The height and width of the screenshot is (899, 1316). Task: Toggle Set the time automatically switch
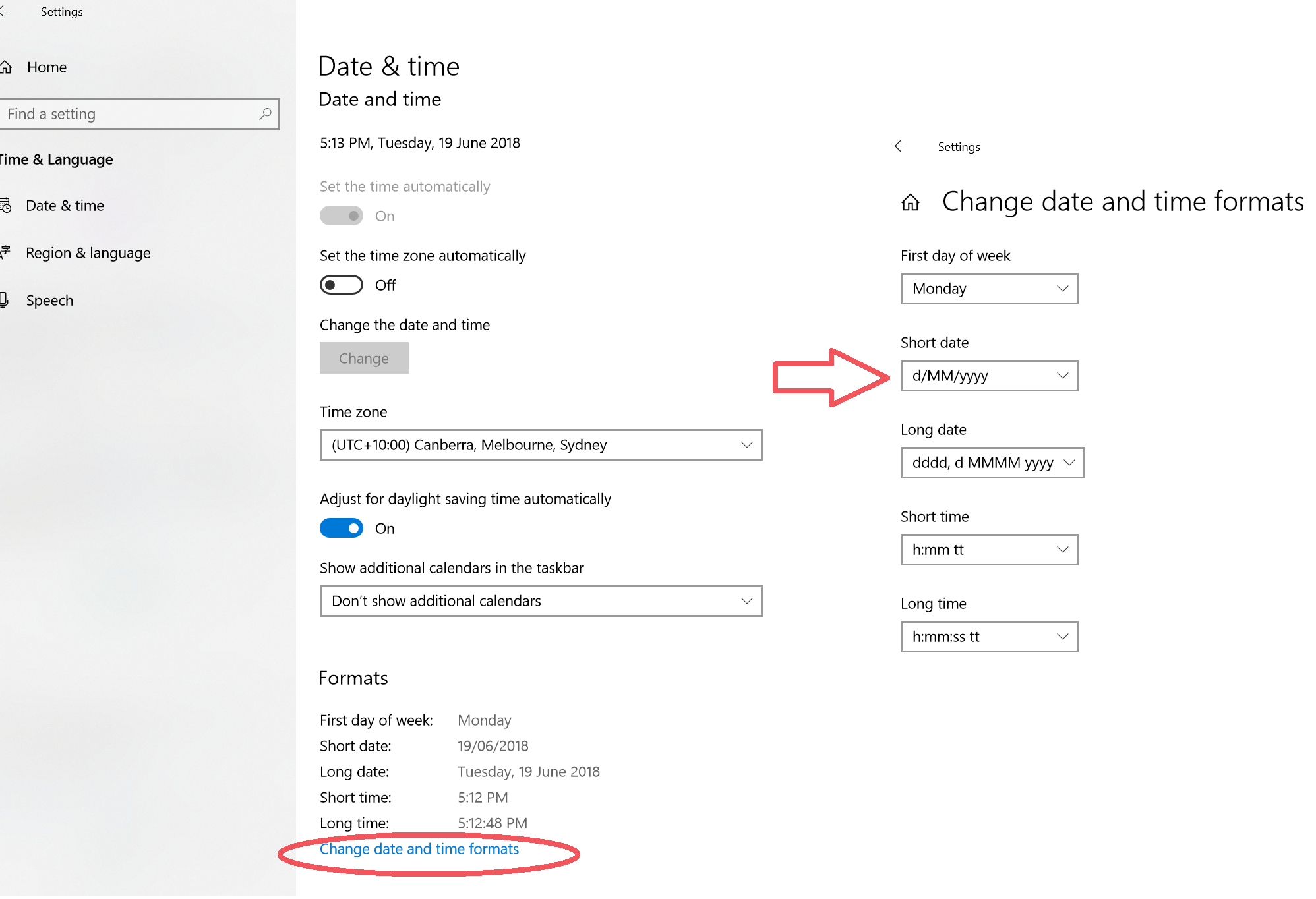click(341, 216)
